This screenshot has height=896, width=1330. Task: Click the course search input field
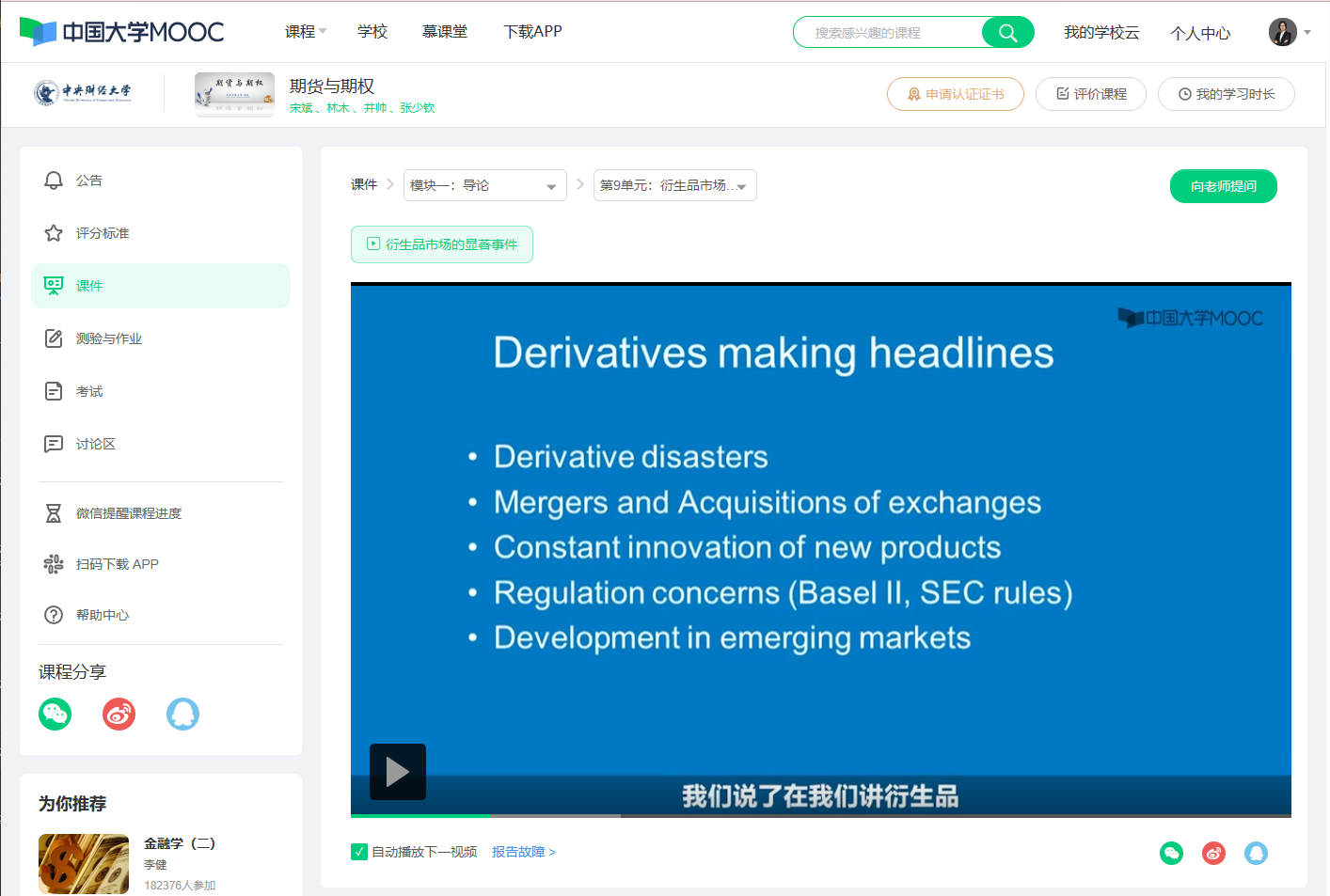(x=889, y=33)
